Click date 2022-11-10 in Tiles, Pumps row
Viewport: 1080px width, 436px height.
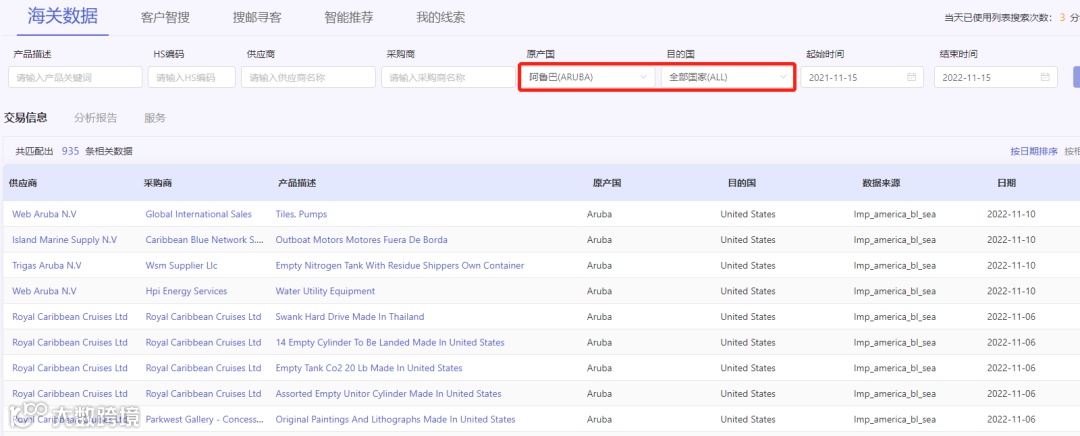point(1011,214)
